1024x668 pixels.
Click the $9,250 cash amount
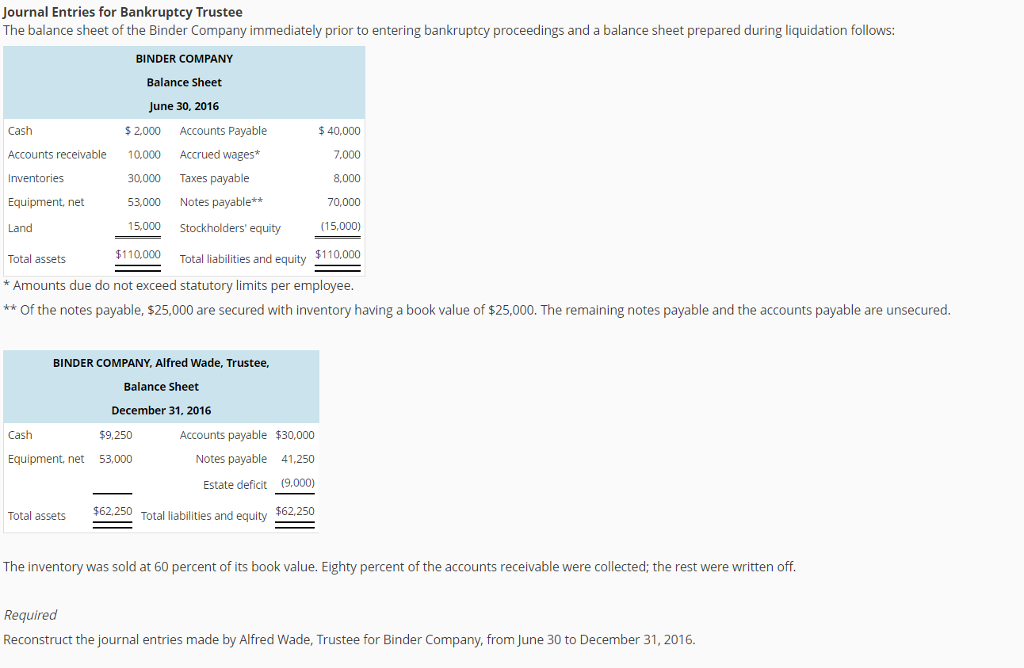(x=116, y=435)
